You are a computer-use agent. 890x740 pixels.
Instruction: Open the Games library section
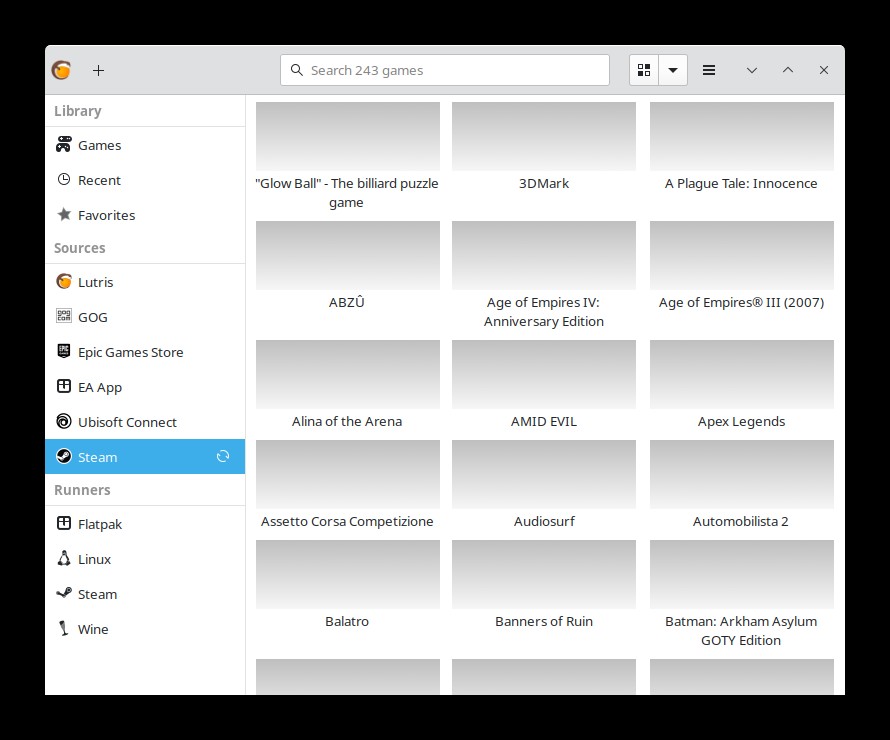pos(145,145)
